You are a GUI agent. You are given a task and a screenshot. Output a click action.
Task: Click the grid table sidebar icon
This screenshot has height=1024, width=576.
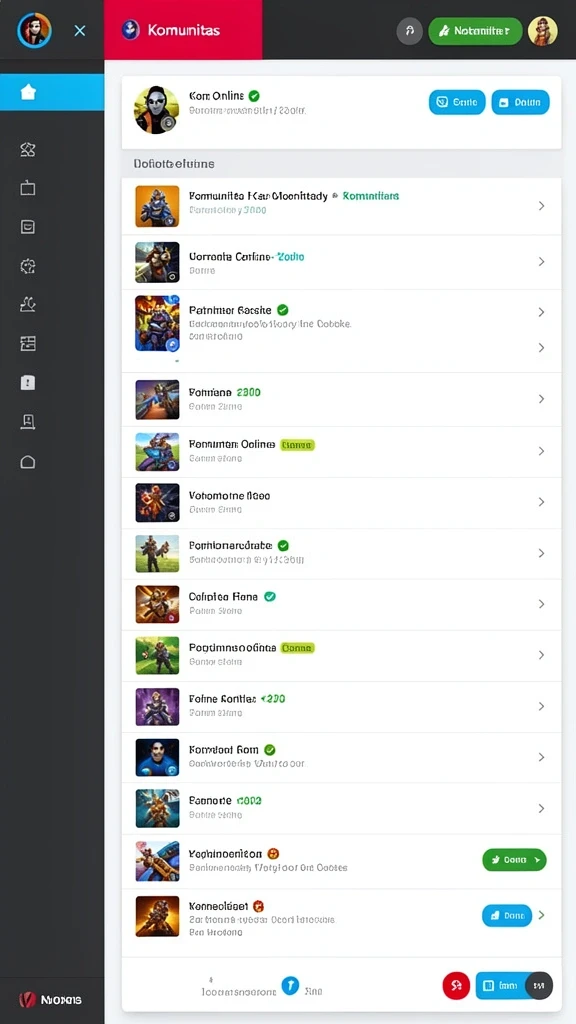[27, 344]
